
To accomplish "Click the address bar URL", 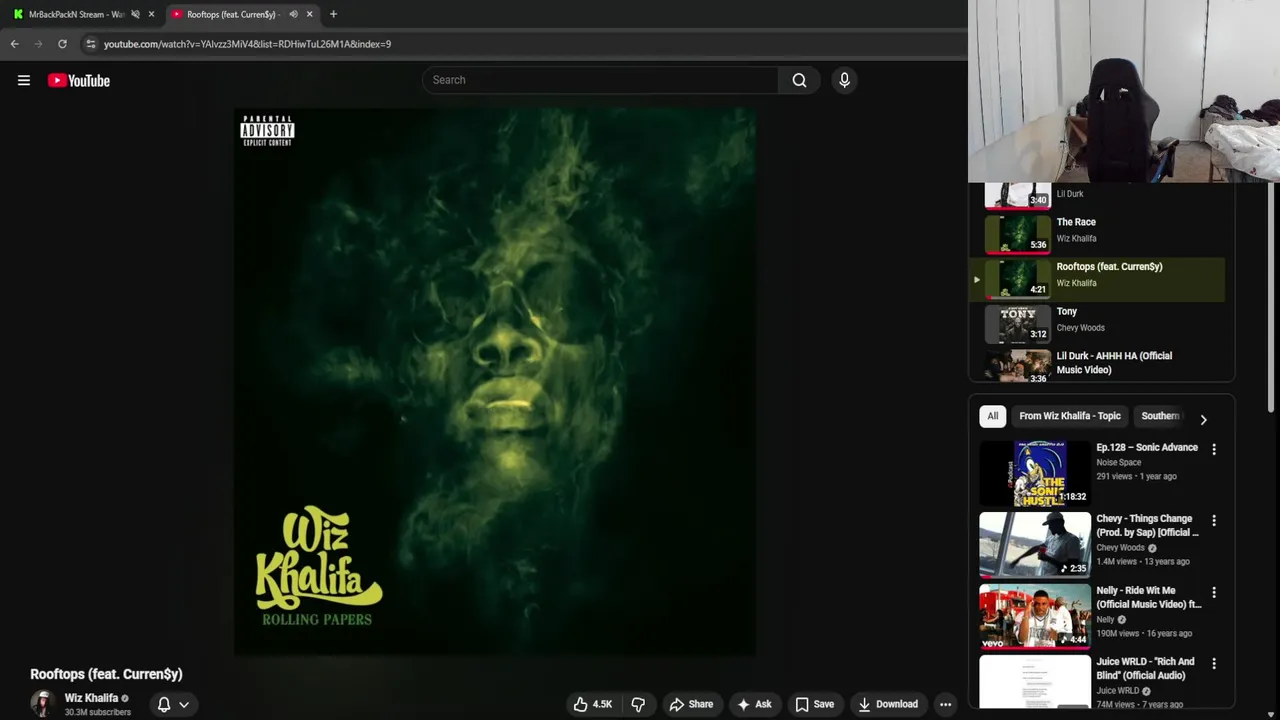I will pos(247,44).
